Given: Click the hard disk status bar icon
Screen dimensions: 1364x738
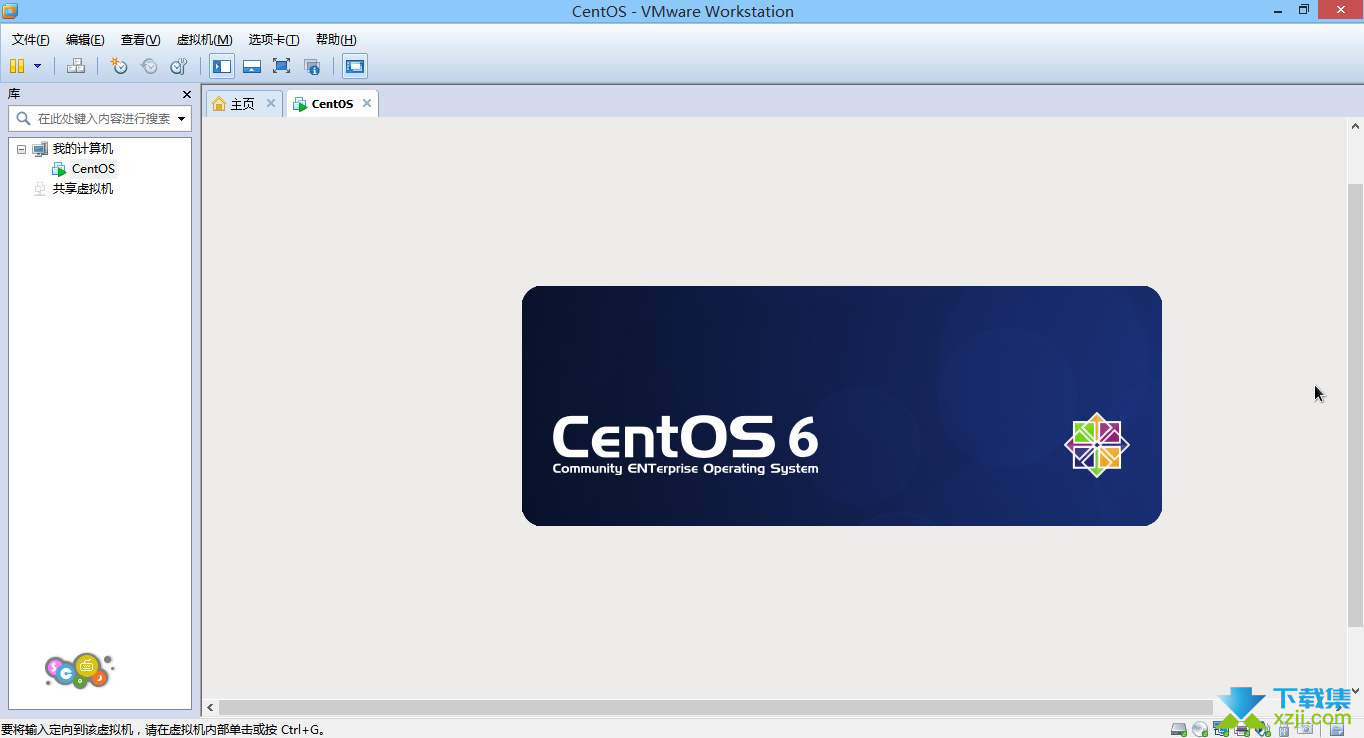Looking at the screenshot, I should [x=1178, y=730].
